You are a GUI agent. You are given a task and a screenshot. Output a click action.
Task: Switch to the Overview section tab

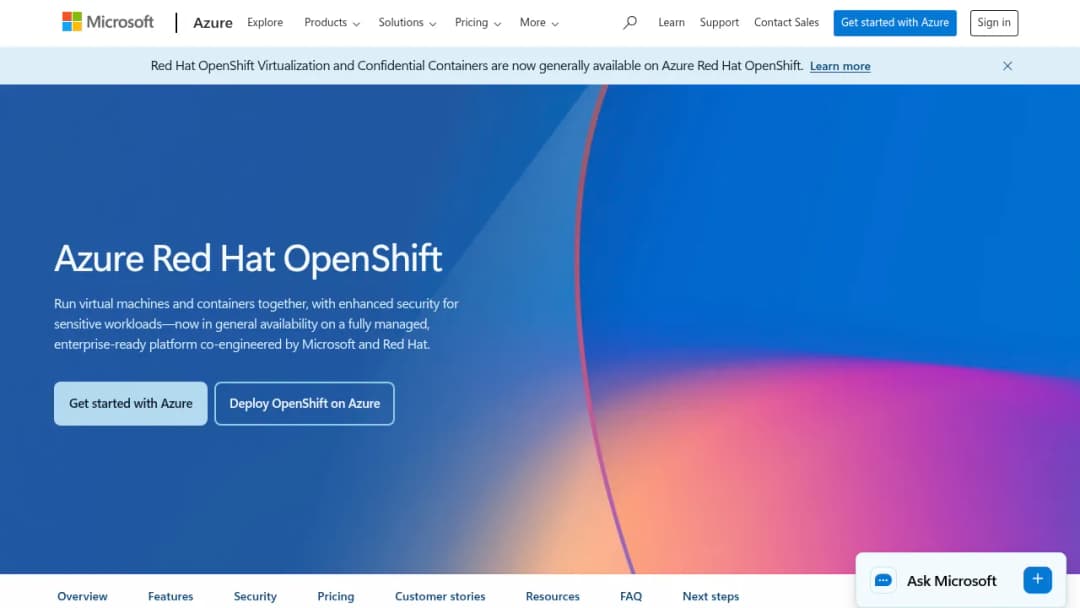(x=82, y=596)
